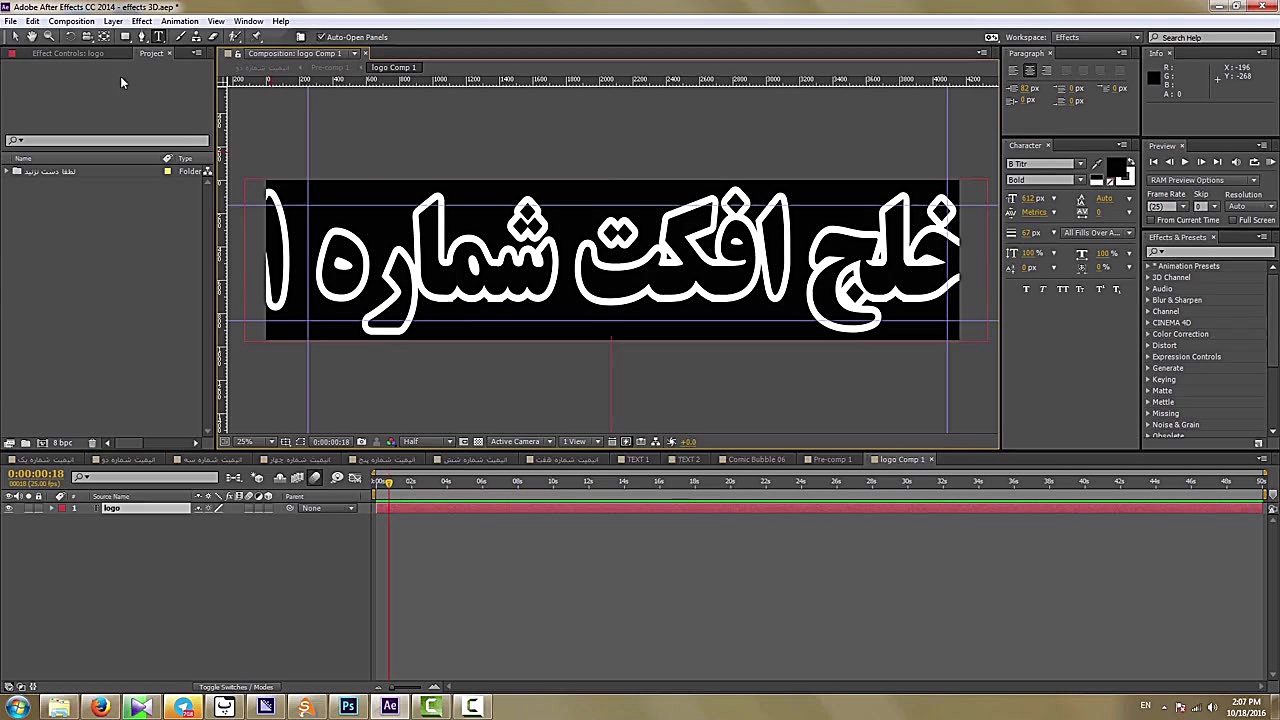Select the Hand tool in the toolbar
Image resolution: width=1280 pixels, height=720 pixels.
click(x=32, y=37)
